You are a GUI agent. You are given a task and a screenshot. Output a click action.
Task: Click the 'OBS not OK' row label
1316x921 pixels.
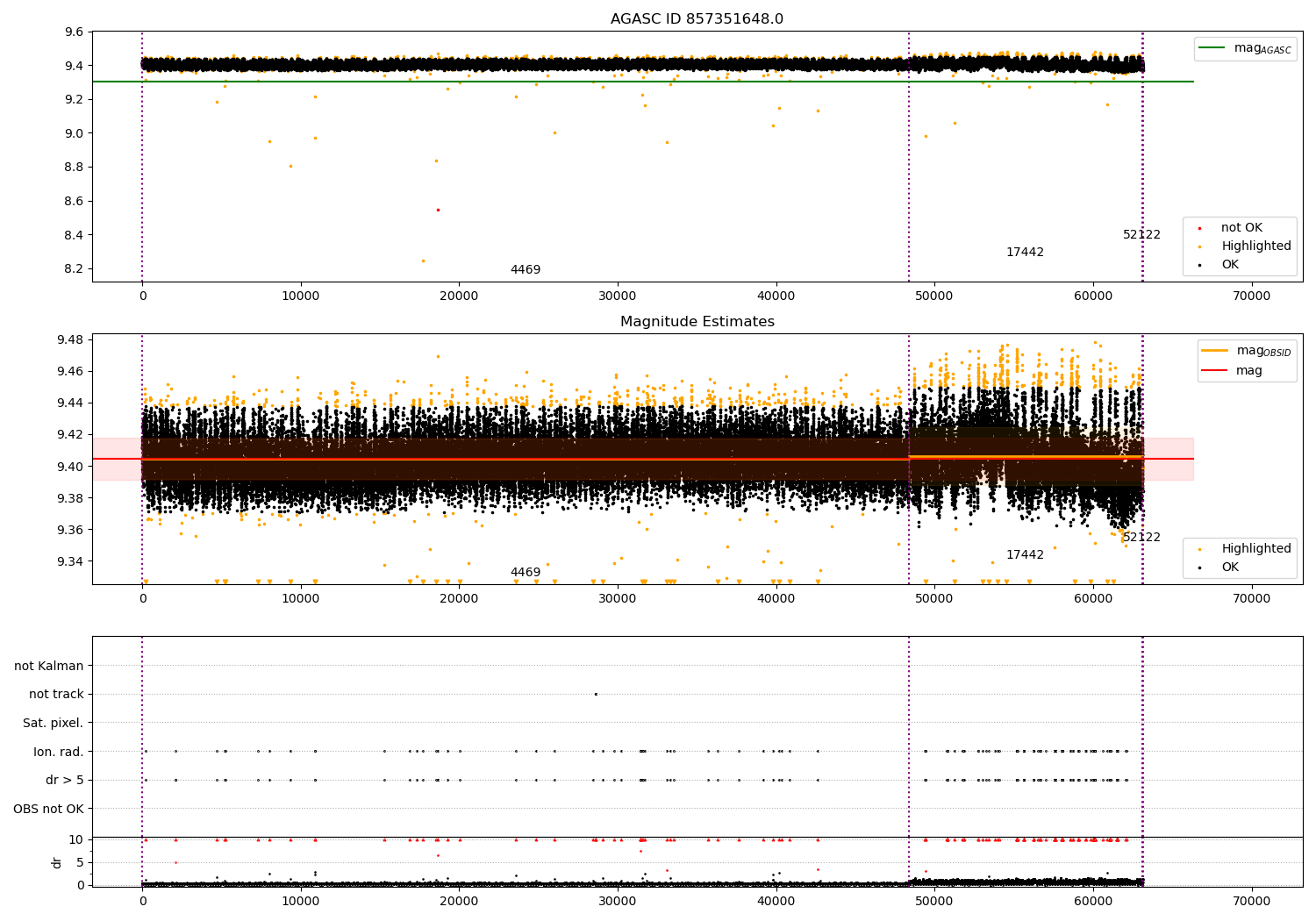point(49,809)
